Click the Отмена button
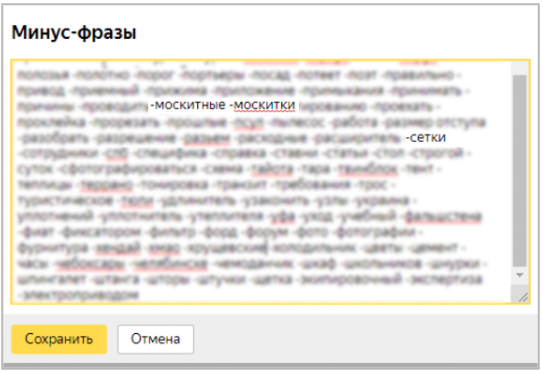 pos(155,339)
